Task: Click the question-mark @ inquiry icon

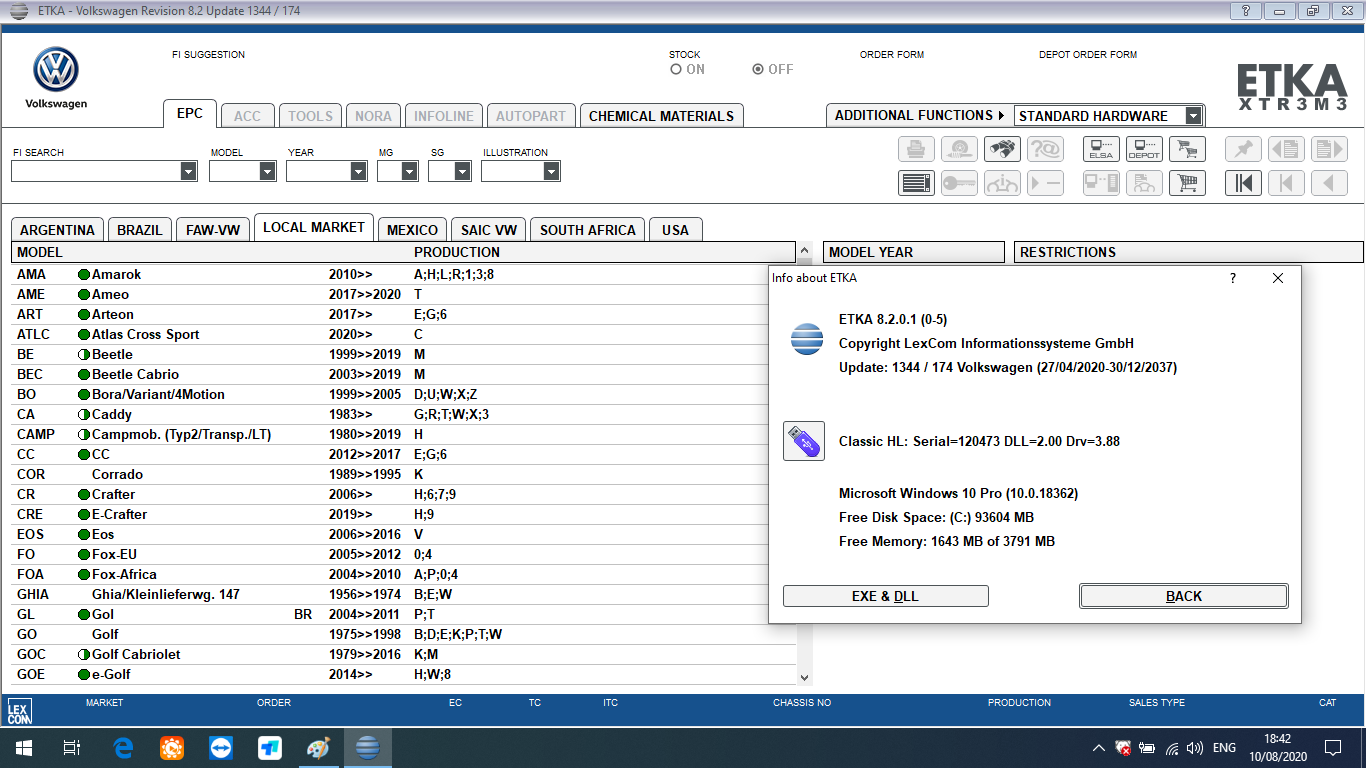Action: 1045,150
